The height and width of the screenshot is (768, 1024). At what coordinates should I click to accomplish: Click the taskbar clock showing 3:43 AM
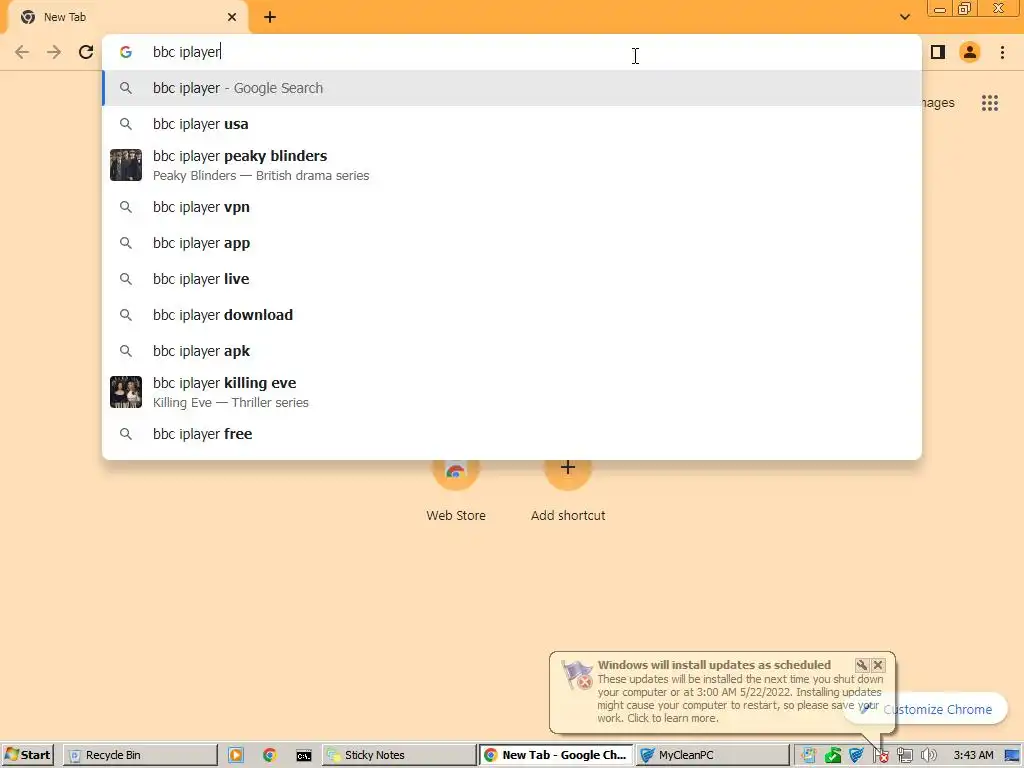(x=973, y=755)
